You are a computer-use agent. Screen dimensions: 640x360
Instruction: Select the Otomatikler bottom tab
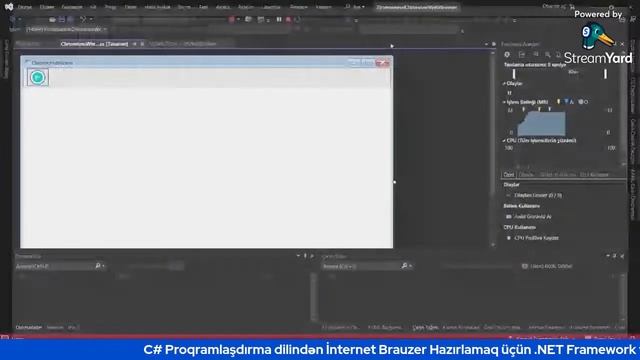pyautogui.click(x=29, y=327)
